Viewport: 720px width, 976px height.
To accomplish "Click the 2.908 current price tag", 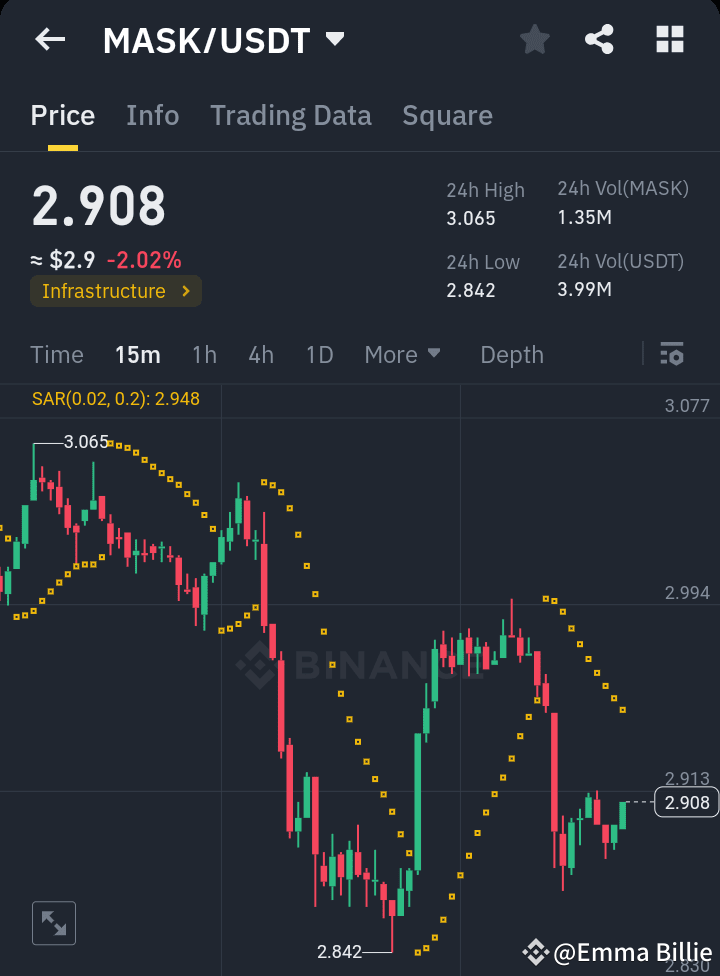I will [x=685, y=803].
